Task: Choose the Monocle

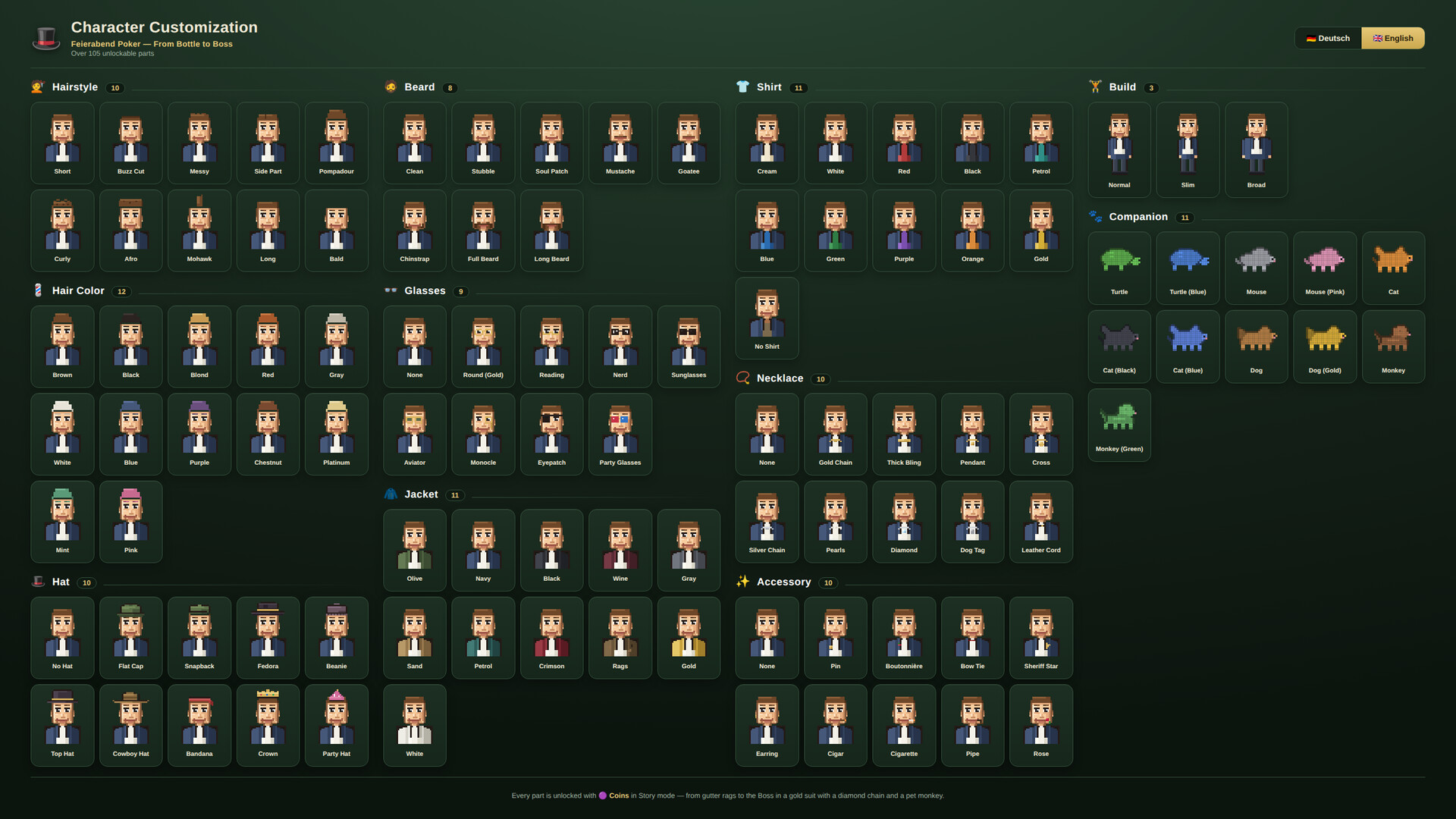Action: coord(483,434)
